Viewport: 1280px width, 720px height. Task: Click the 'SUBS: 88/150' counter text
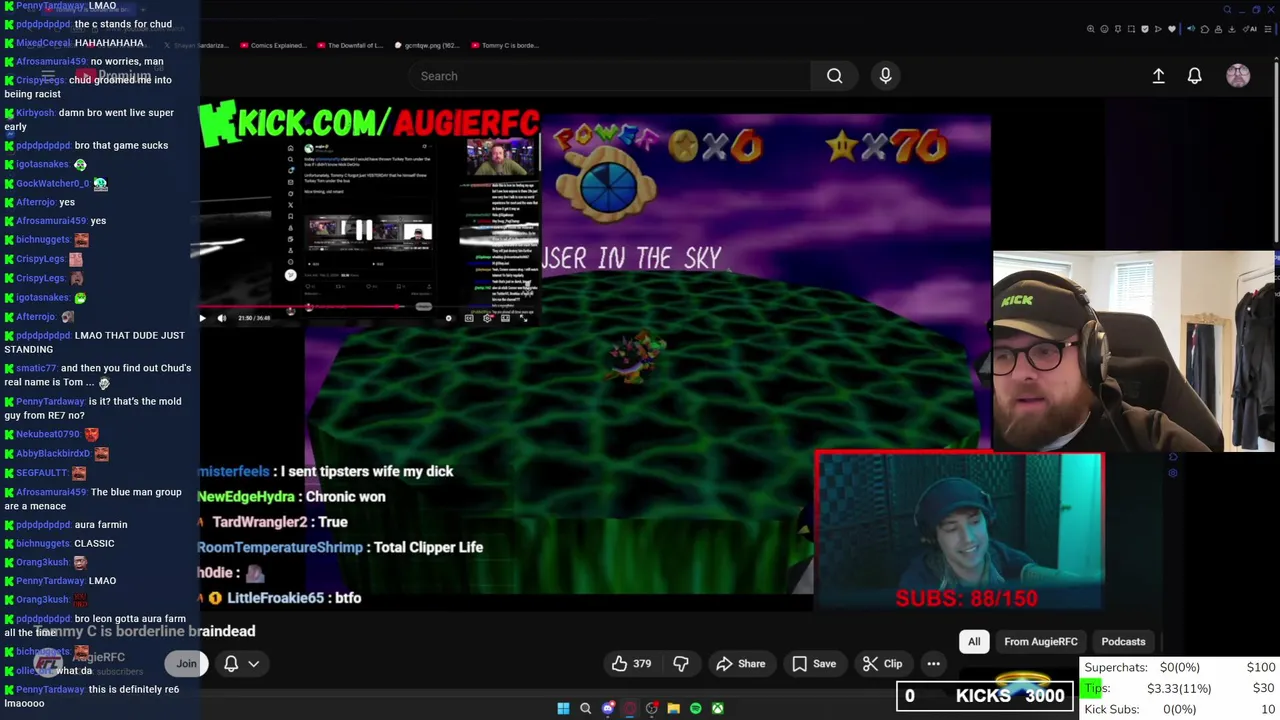point(966,598)
